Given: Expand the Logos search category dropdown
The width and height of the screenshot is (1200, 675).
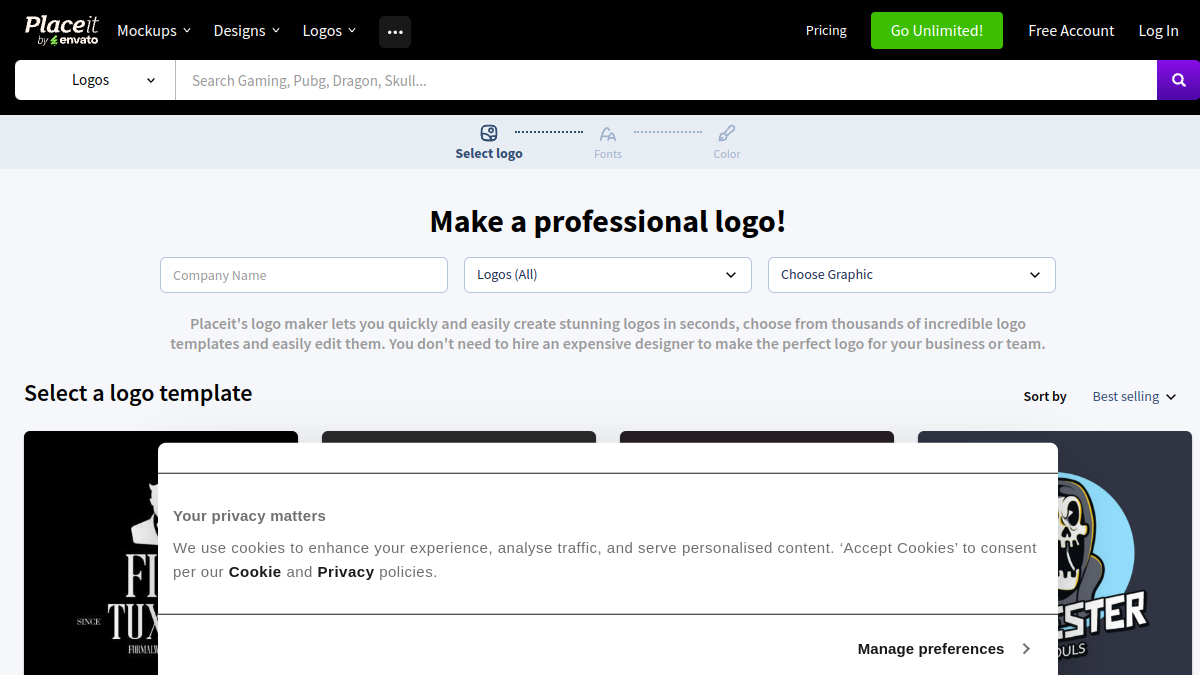Looking at the screenshot, I should click(x=95, y=80).
